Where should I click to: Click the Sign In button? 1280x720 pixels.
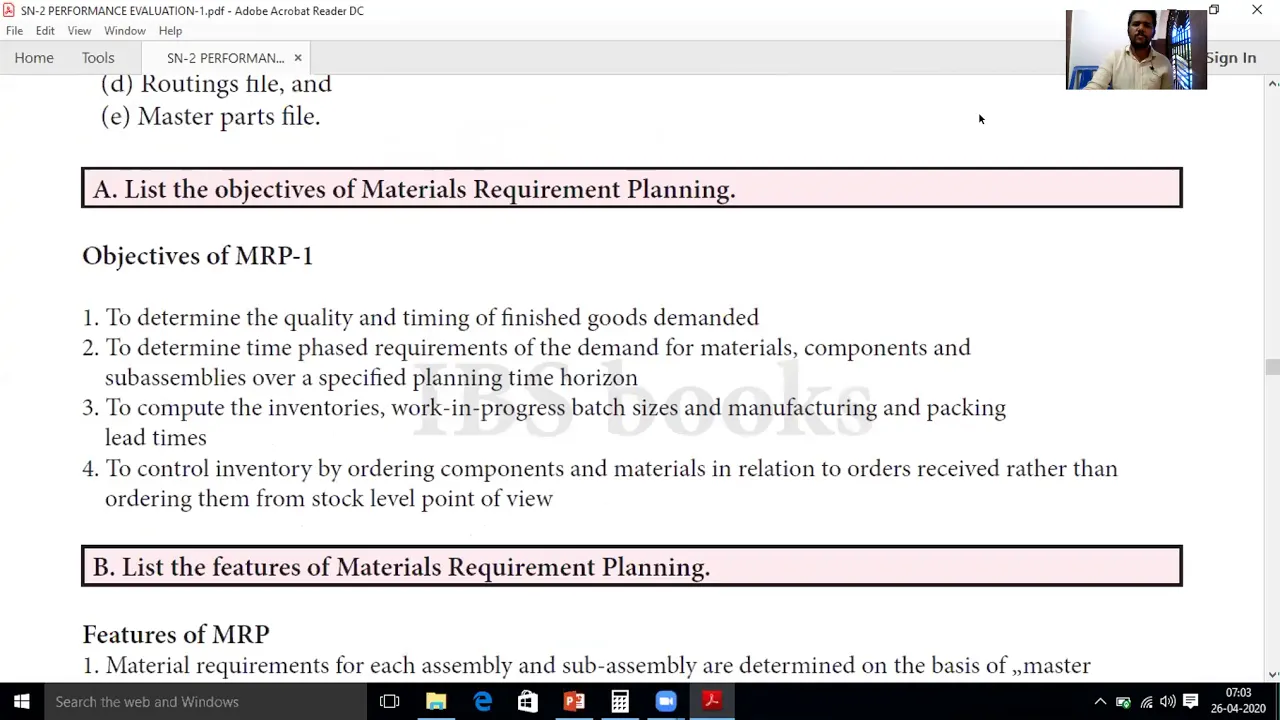(1231, 58)
